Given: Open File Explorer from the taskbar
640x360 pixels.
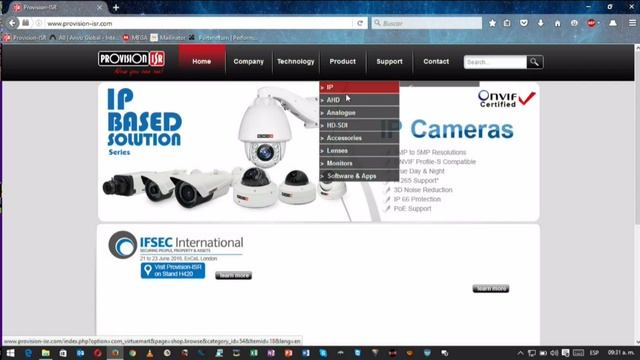Looking at the screenshot, I should point(46,353).
